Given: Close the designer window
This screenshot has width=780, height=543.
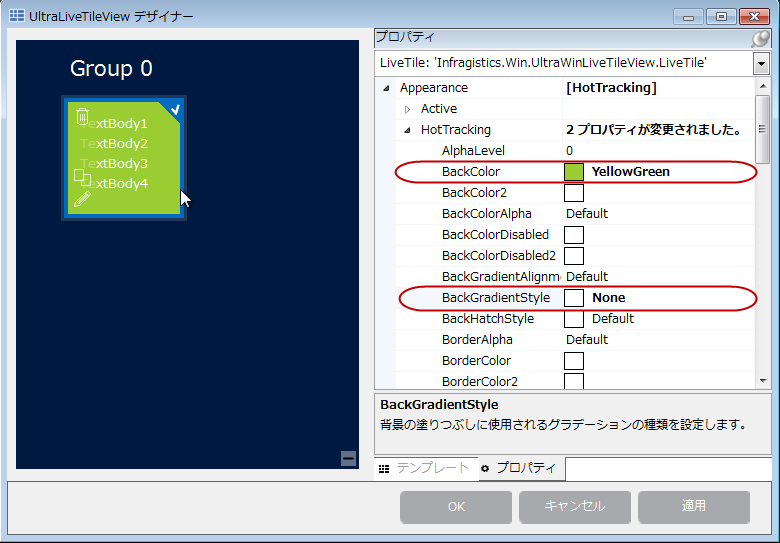Looking at the screenshot, I should pos(754,16).
